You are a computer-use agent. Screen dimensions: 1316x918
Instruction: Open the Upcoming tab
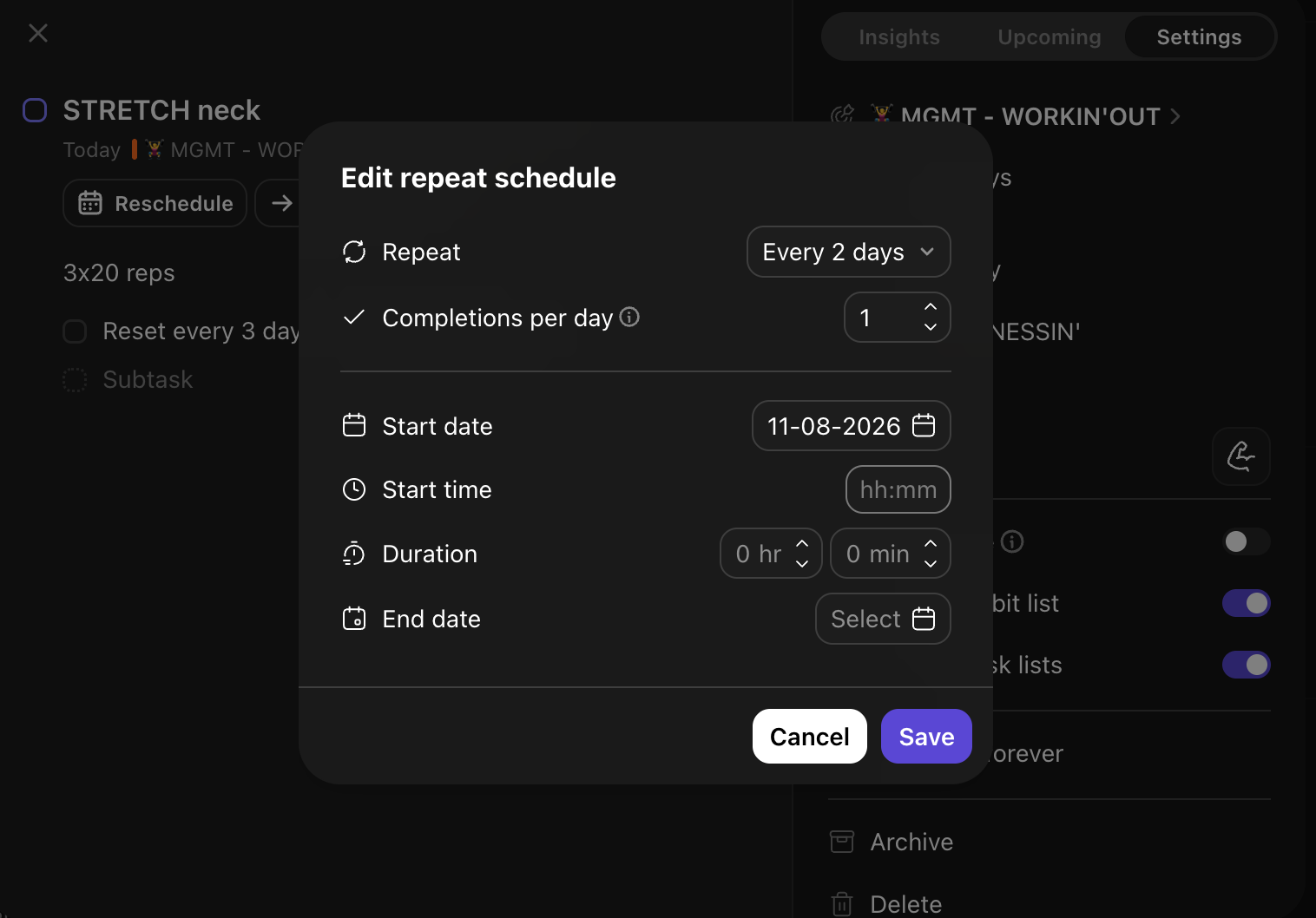[1050, 37]
